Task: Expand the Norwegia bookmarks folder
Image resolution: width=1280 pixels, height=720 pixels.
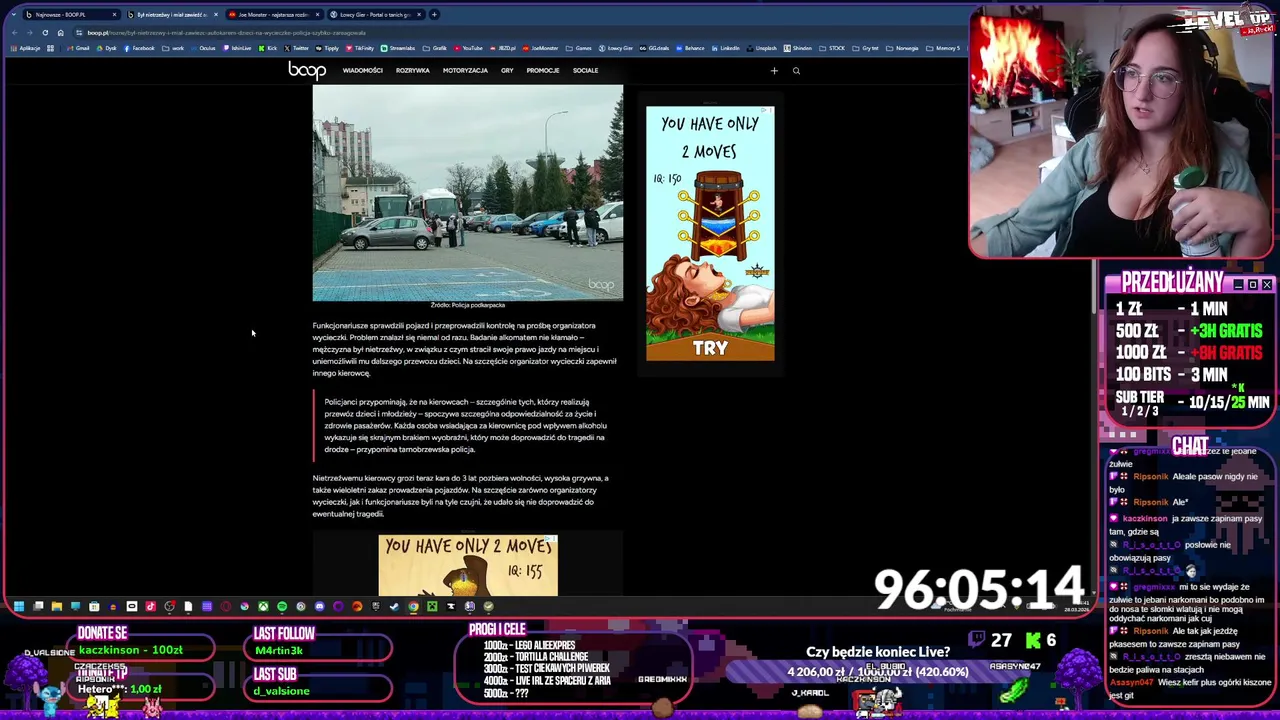Action: (901, 48)
